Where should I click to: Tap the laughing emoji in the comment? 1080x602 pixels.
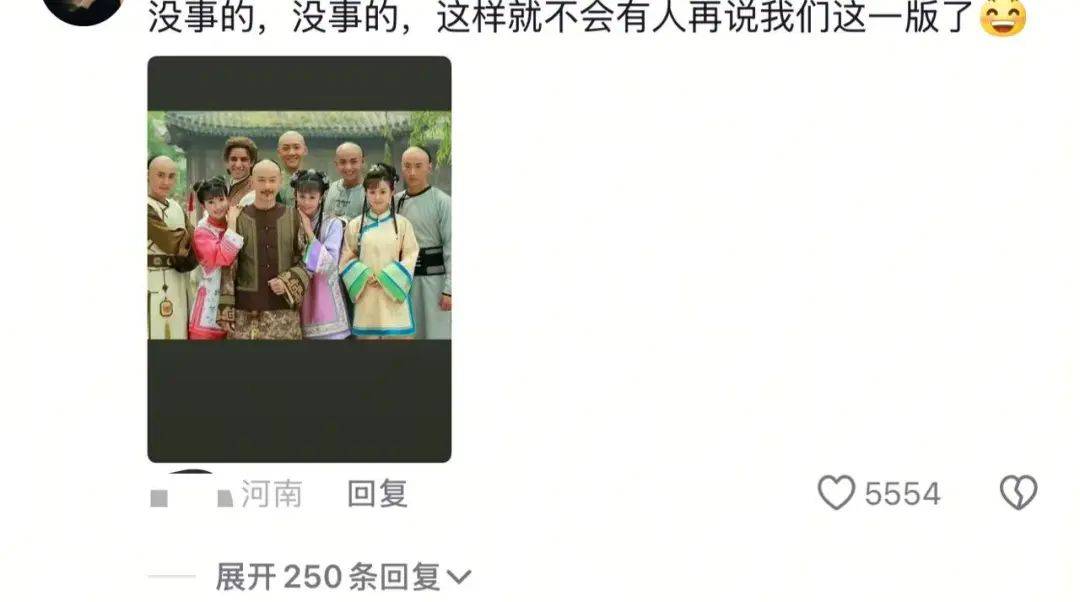pos(1003,16)
